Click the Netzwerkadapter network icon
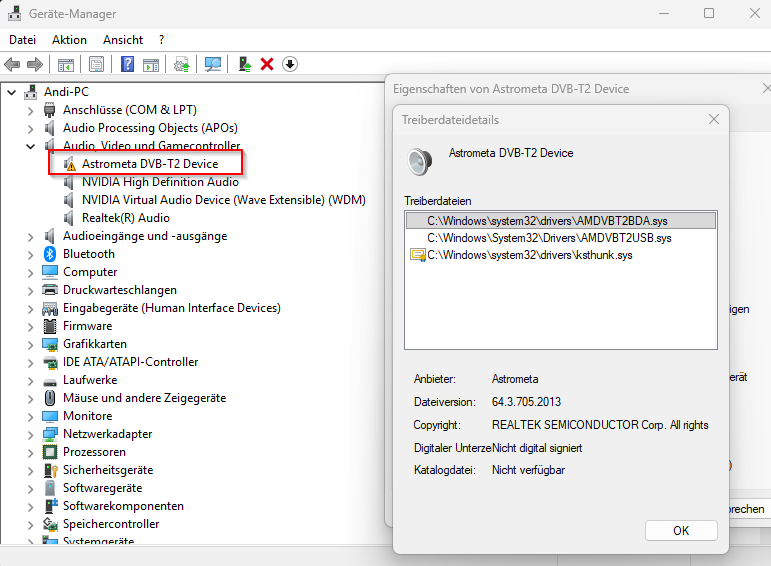Screen dimensions: 771x566 pyautogui.click(x=50, y=434)
